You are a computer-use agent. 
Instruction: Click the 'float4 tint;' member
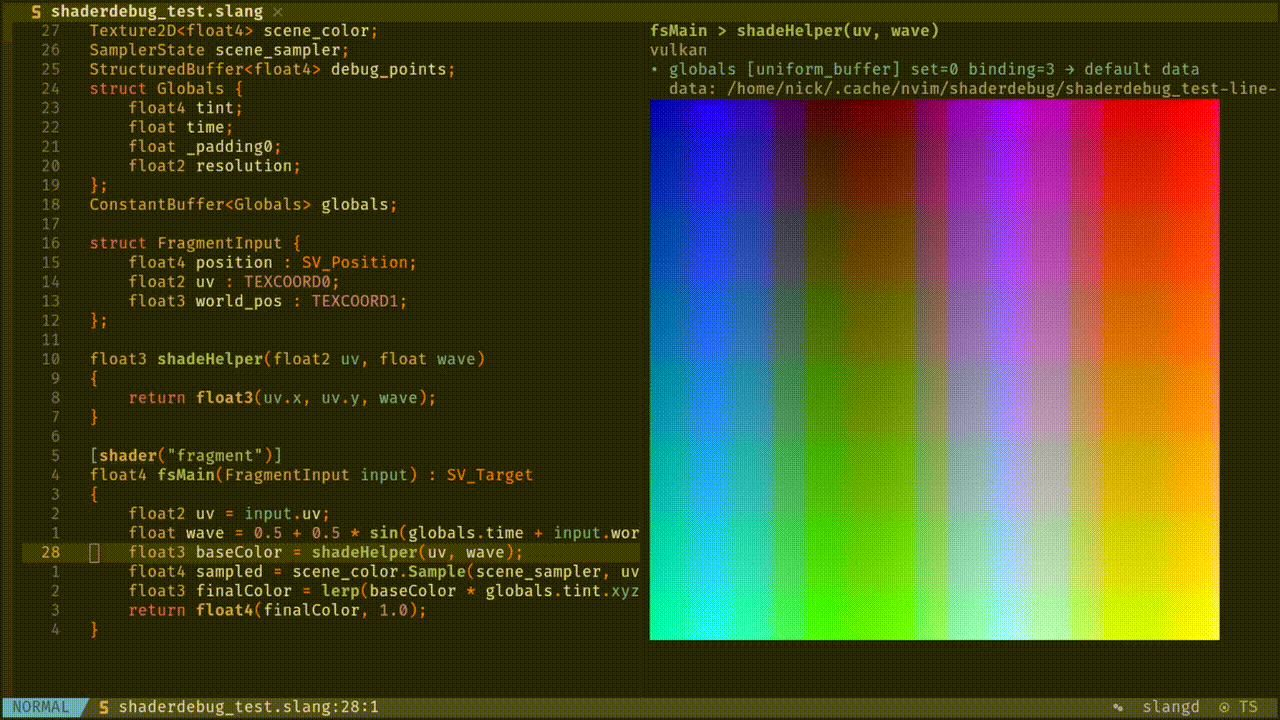[x=186, y=108]
